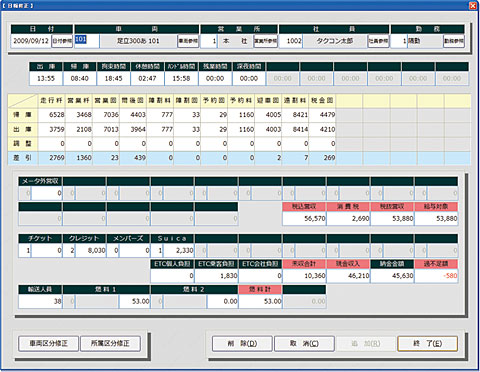Select the 出庫 row cell 4210
The image size is (480, 372).
(322, 129)
